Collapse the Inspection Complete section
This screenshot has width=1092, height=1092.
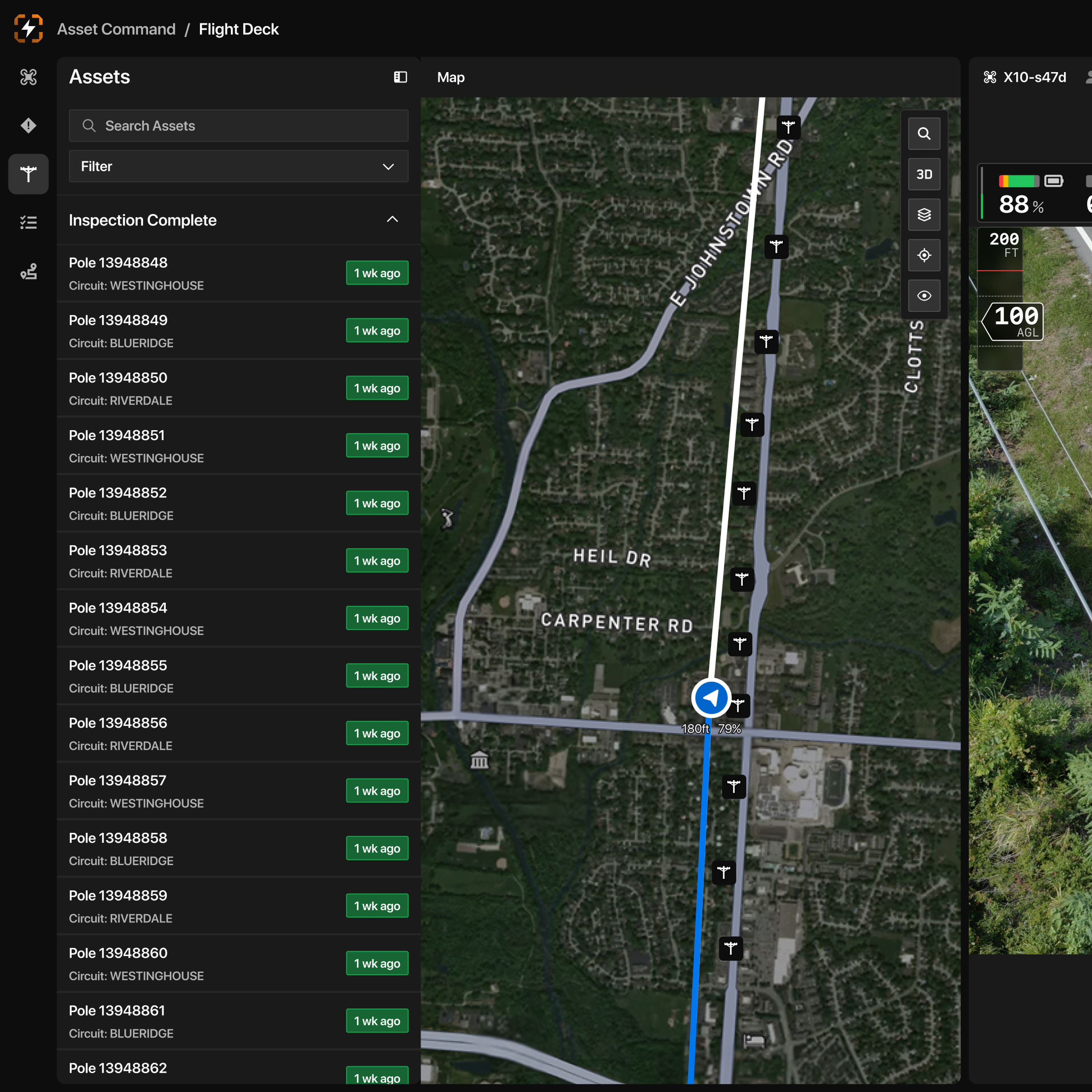(392, 219)
